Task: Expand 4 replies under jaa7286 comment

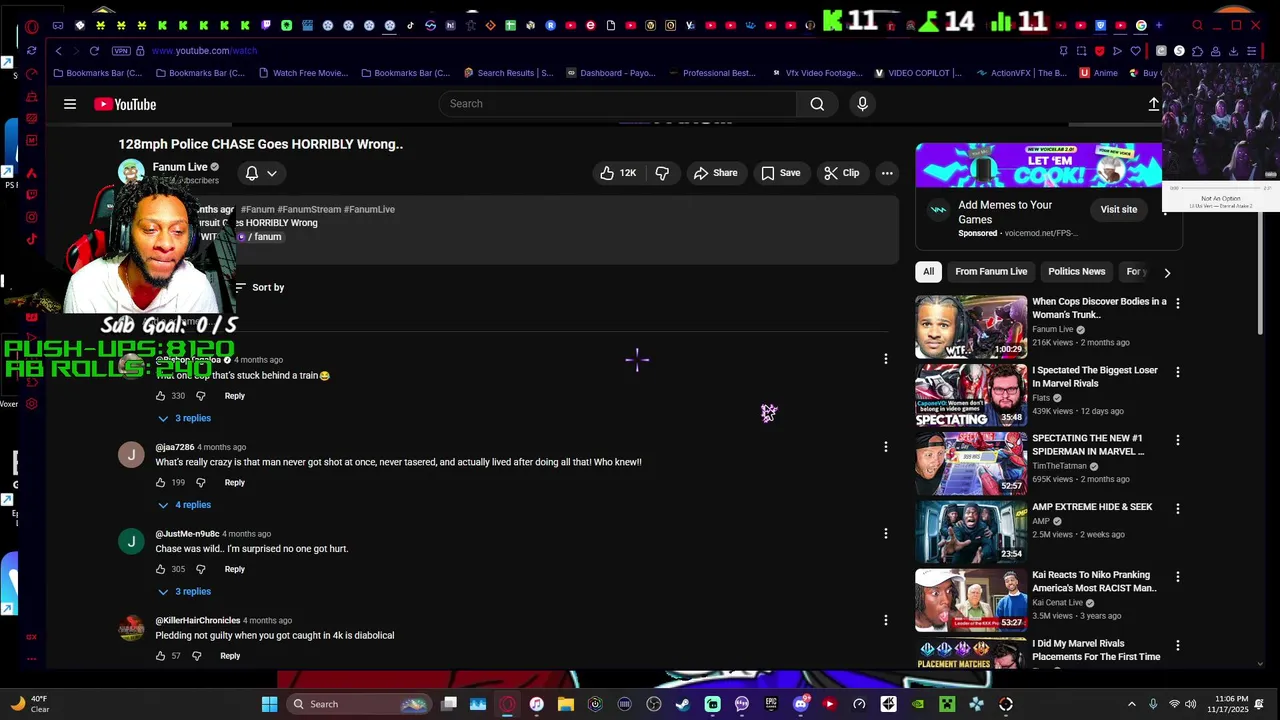Action: tap(184, 505)
